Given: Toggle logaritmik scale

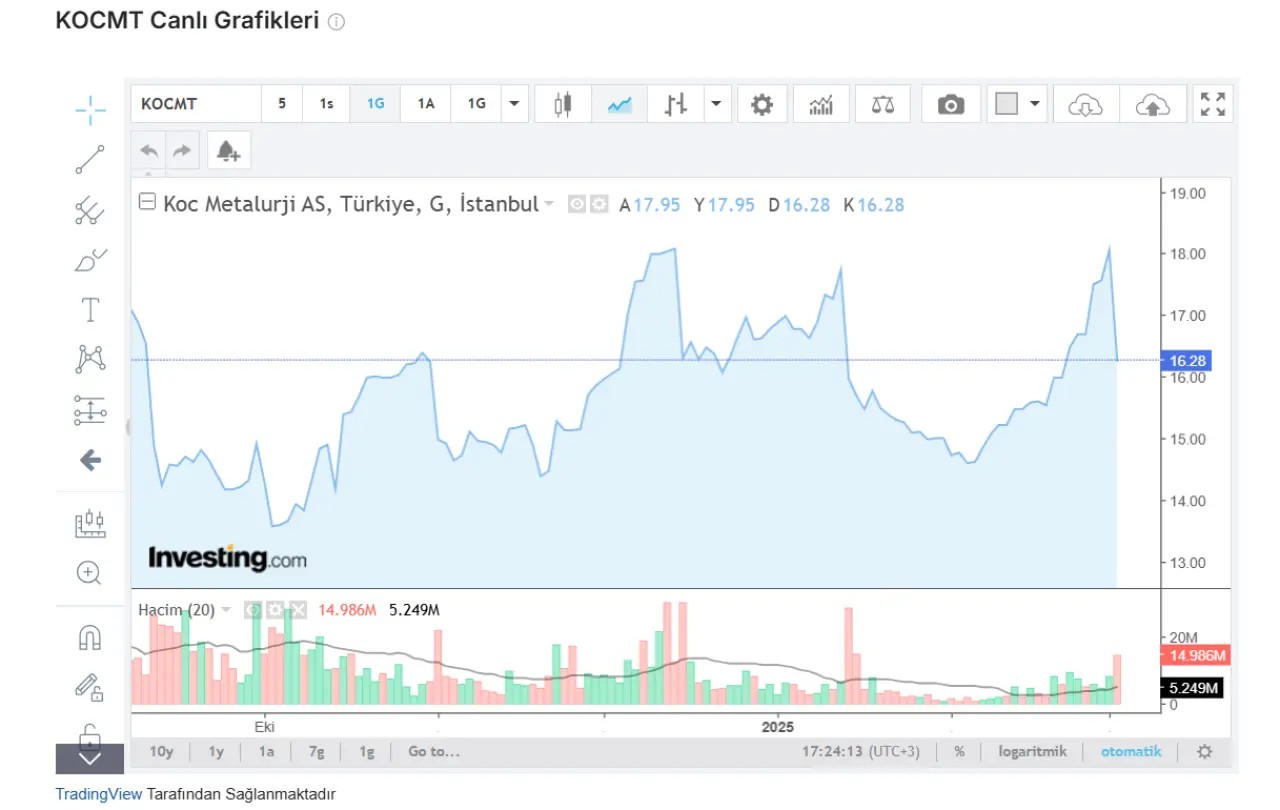Looking at the screenshot, I should (1032, 752).
